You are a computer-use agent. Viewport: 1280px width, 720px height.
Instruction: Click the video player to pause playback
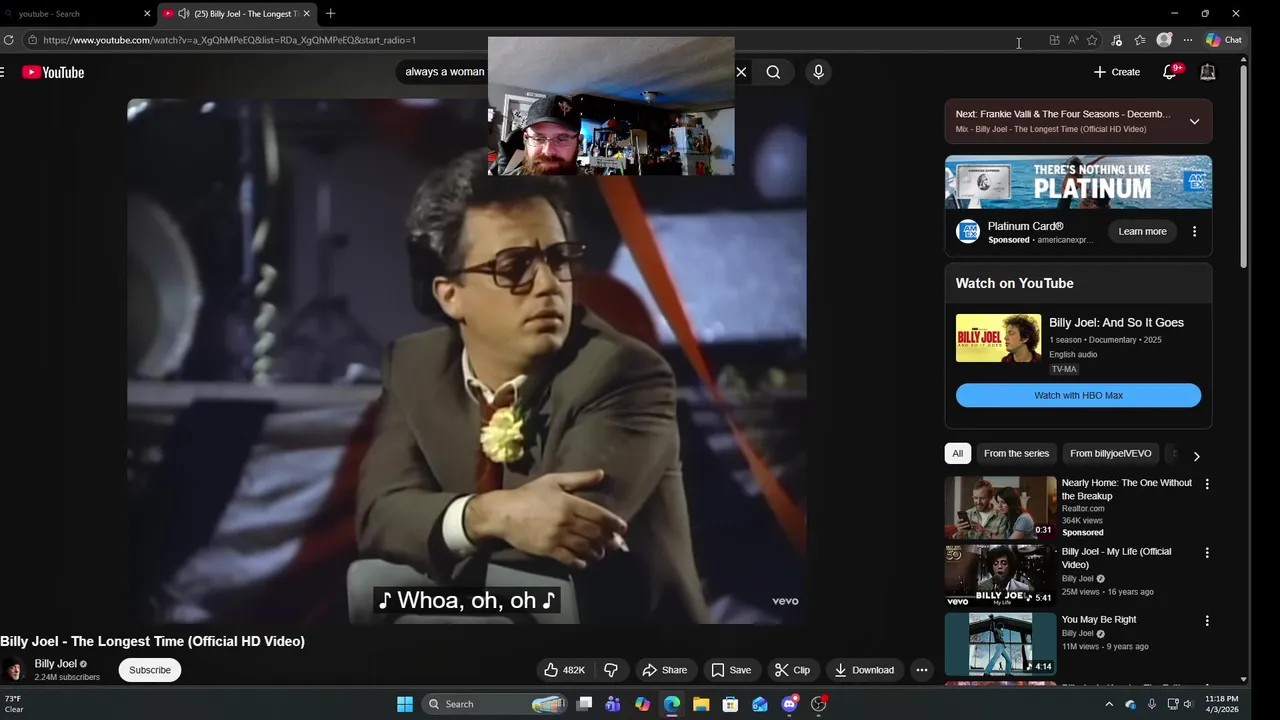click(x=467, y=360)
